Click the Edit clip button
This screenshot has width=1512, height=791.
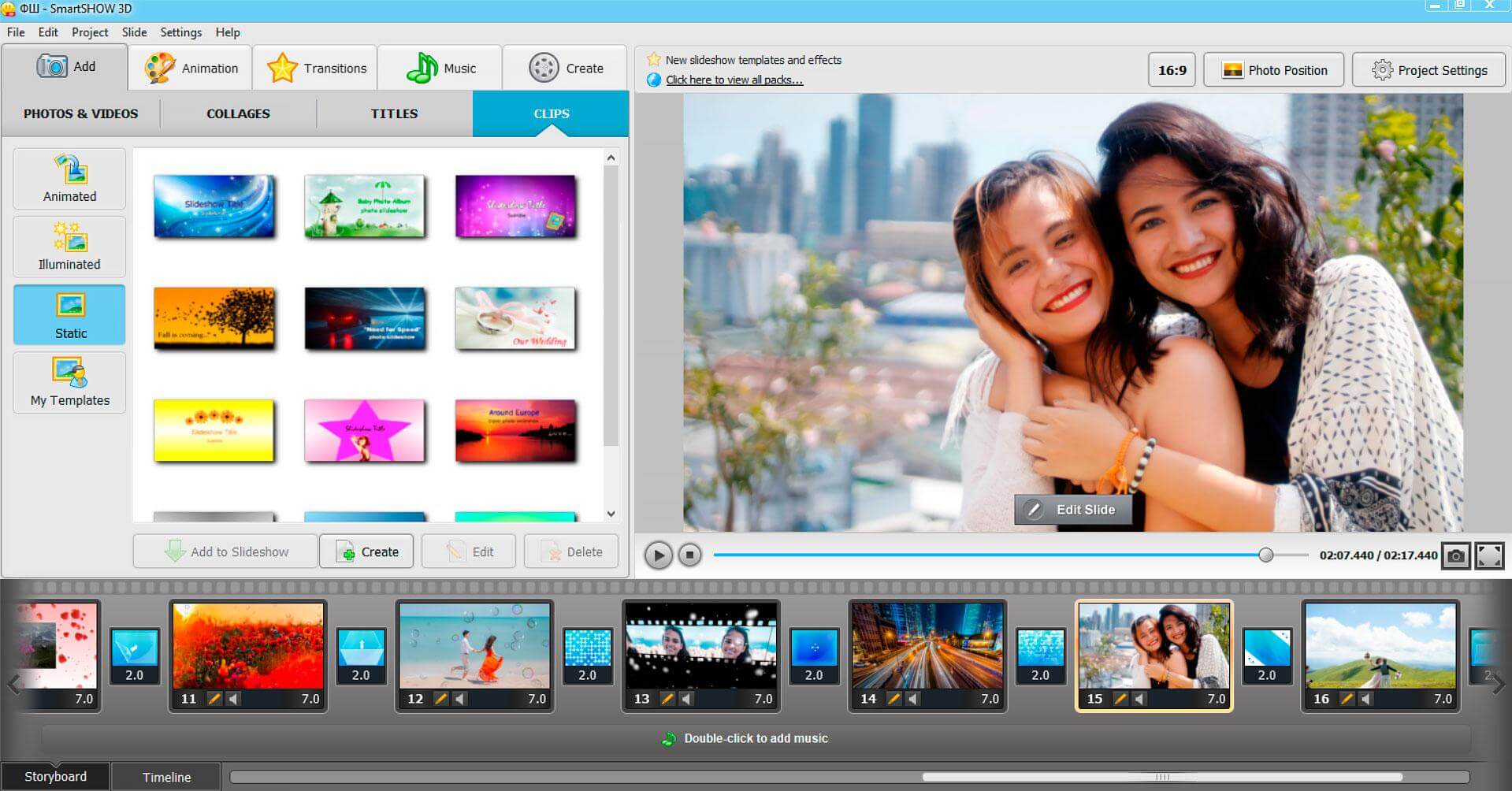click(x=469, y=551)
